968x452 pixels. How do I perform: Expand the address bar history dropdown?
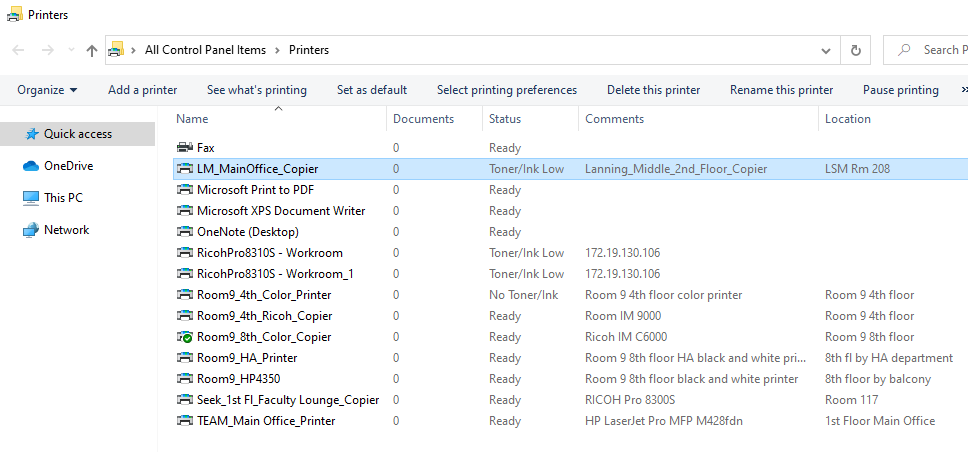tap(825, 50)
